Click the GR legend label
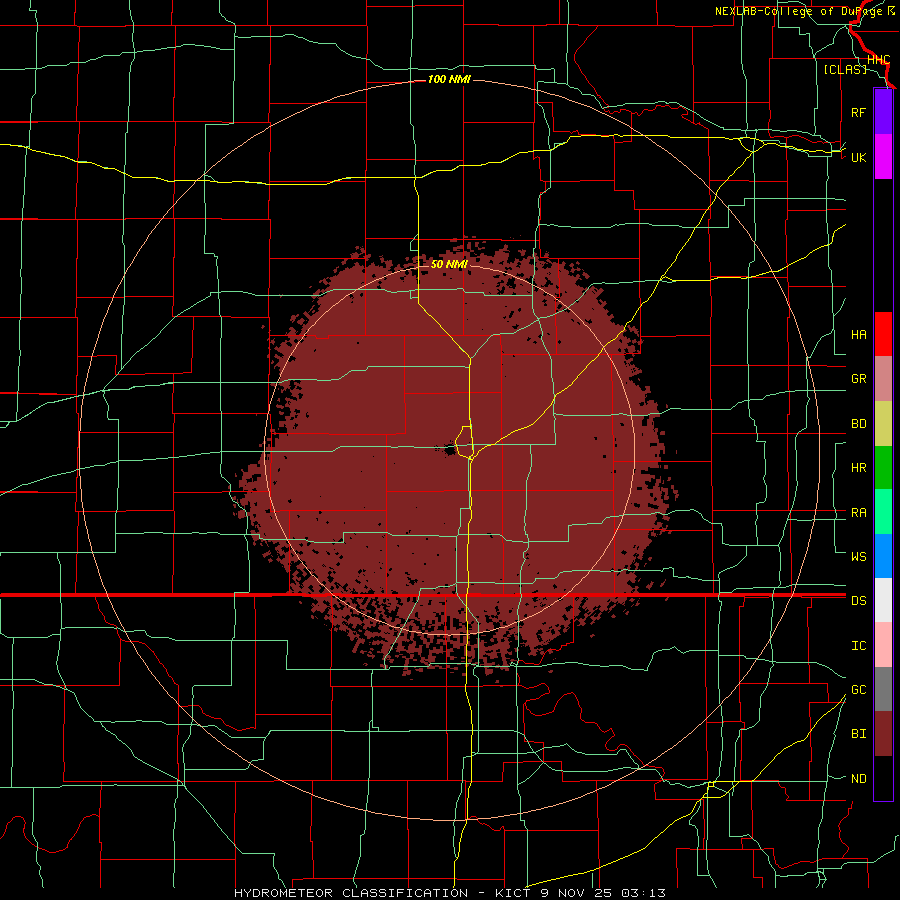 [x=858, y=378]
